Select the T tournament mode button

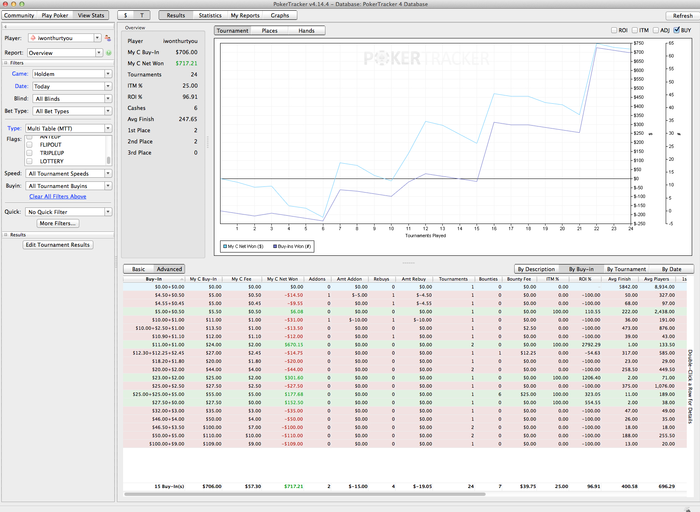point(142,16)
